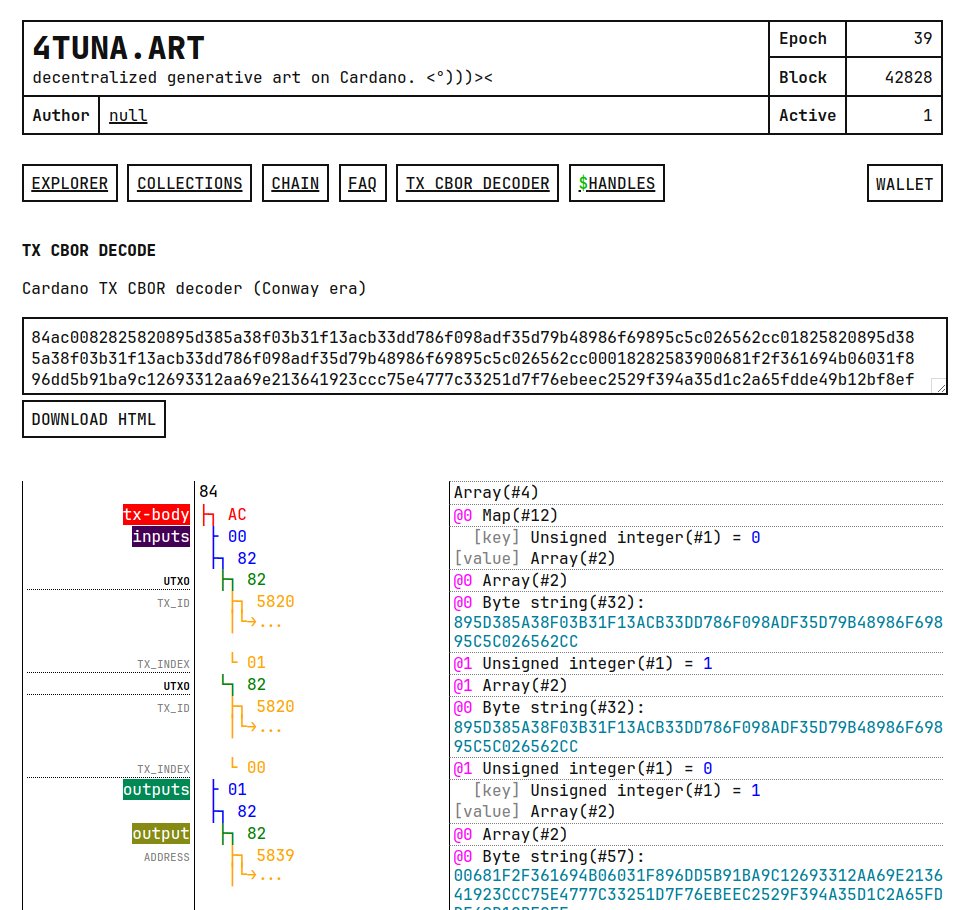Click the root '84' array byte

[208, 491]
